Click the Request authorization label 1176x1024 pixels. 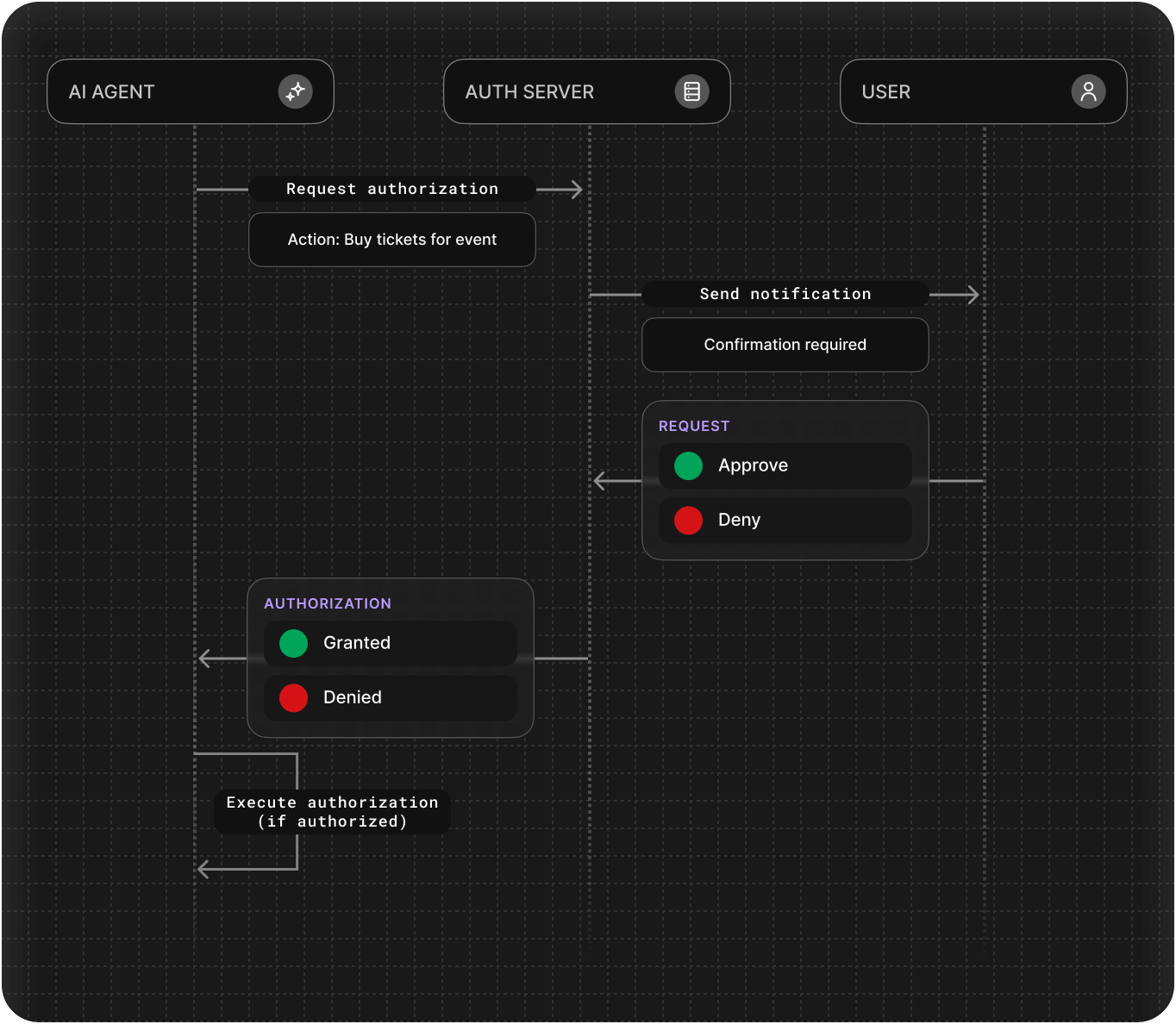point(391,189)
